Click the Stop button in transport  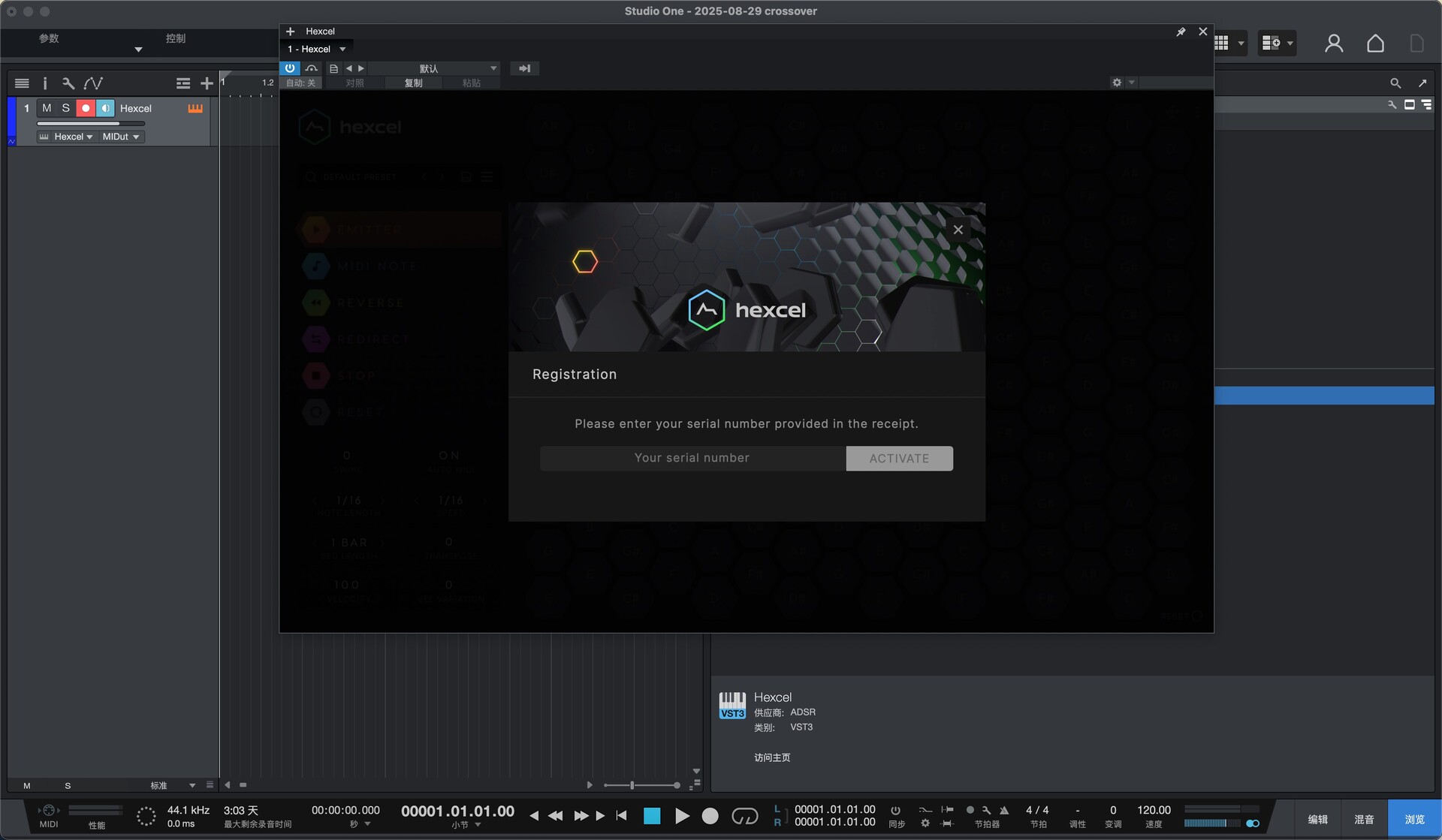click(652, 816)
